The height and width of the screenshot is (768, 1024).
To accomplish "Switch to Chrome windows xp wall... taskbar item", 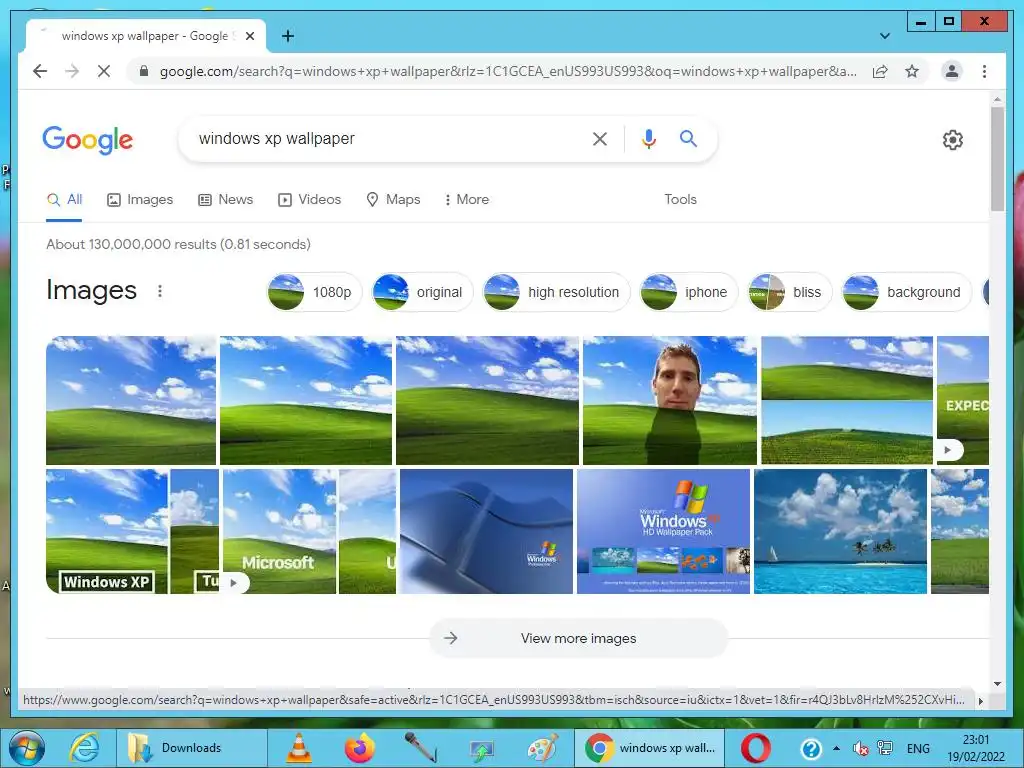I will 650,748.
